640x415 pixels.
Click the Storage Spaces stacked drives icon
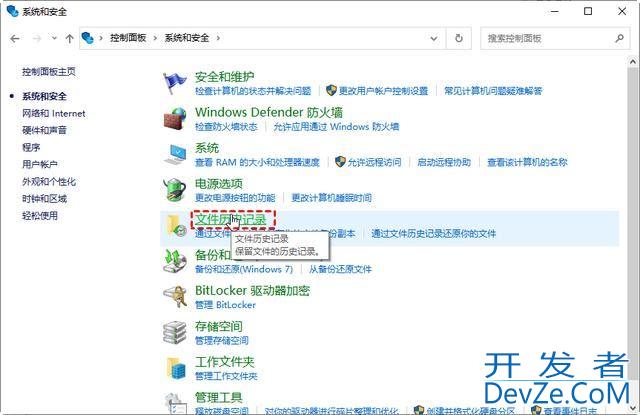175,333
